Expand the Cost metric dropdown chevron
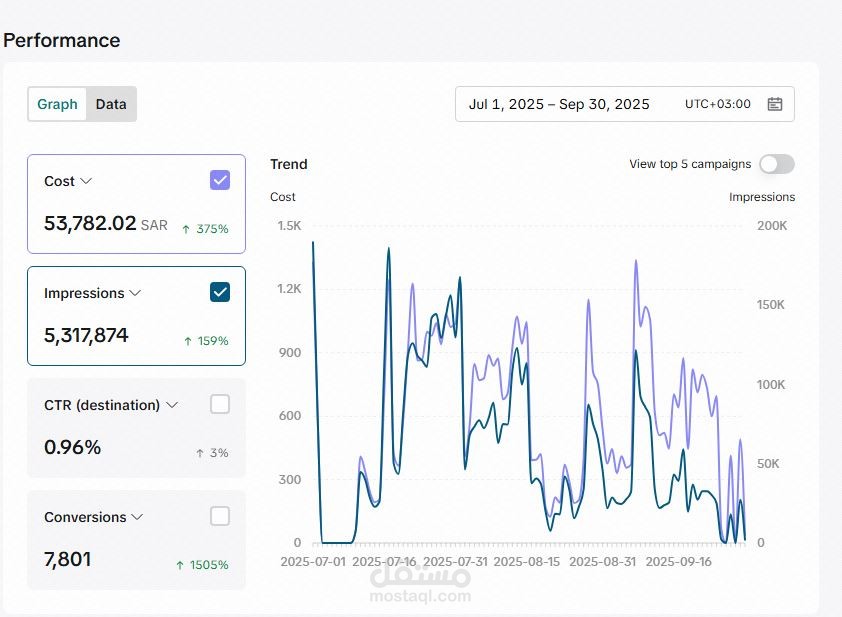The height and width of the screenshot is (617, 842). [86, 181]
